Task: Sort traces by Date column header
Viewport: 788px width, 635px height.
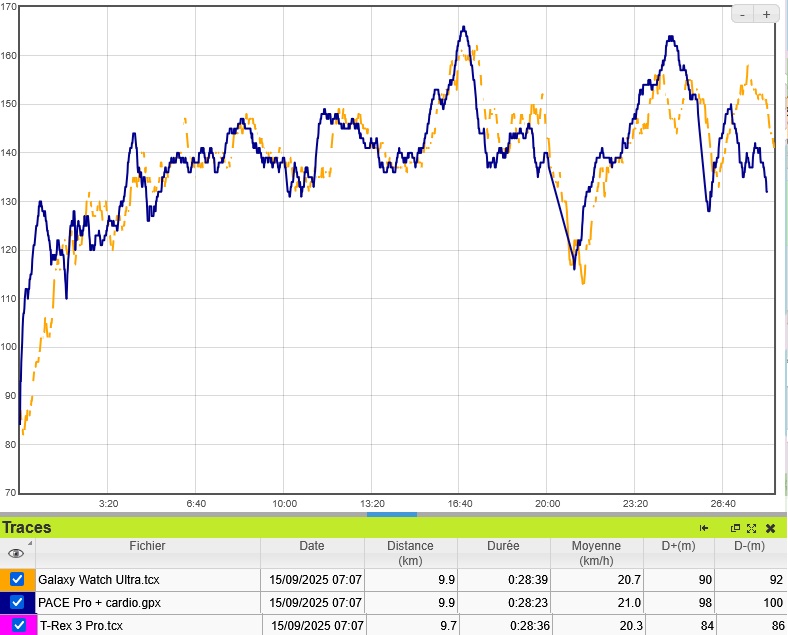Action: point(312,546)
